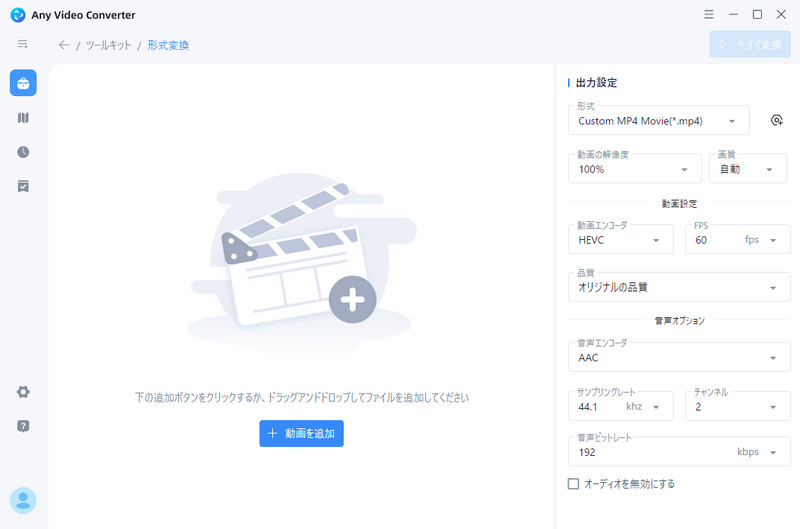Open the 画質 自動 dropdown
The width and height of the screenshot is (800, 529).
point(747,169)
